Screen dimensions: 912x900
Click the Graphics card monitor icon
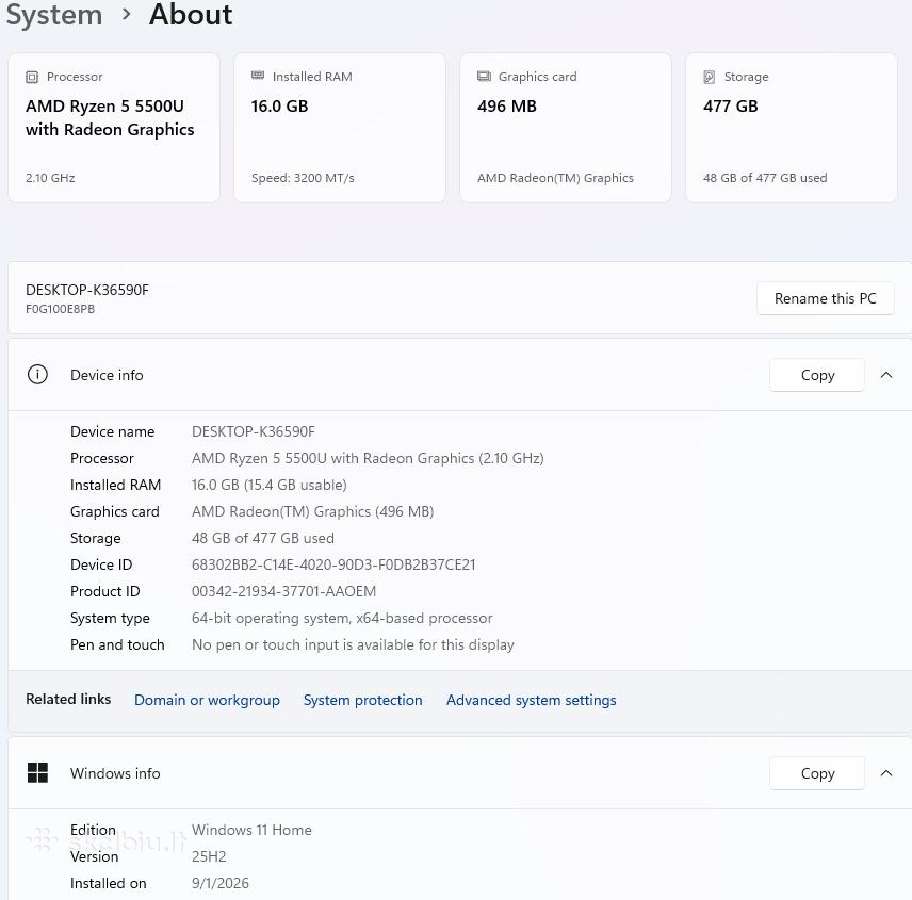pyautogui.click(x=484, y=76)
